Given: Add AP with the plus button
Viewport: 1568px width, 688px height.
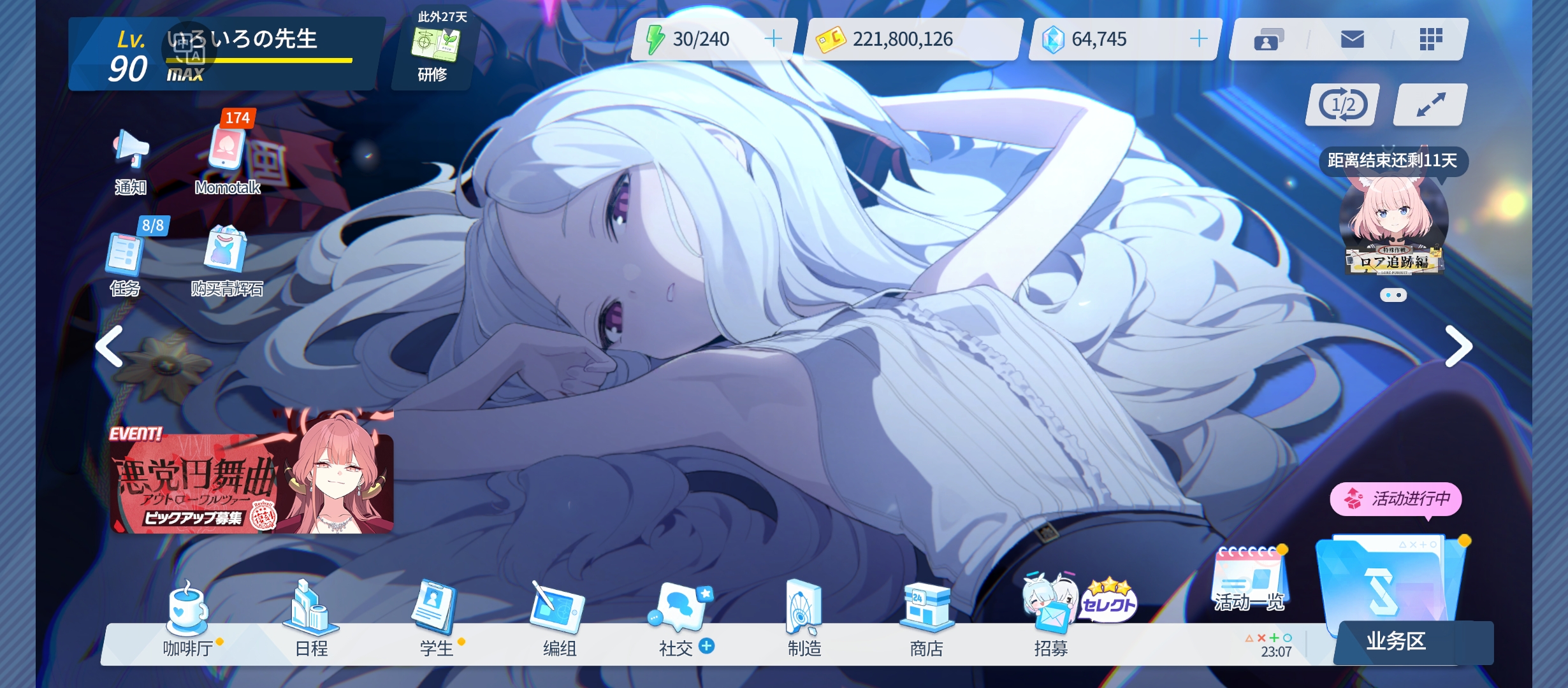Looking at the screenshot, I should 773,39.
